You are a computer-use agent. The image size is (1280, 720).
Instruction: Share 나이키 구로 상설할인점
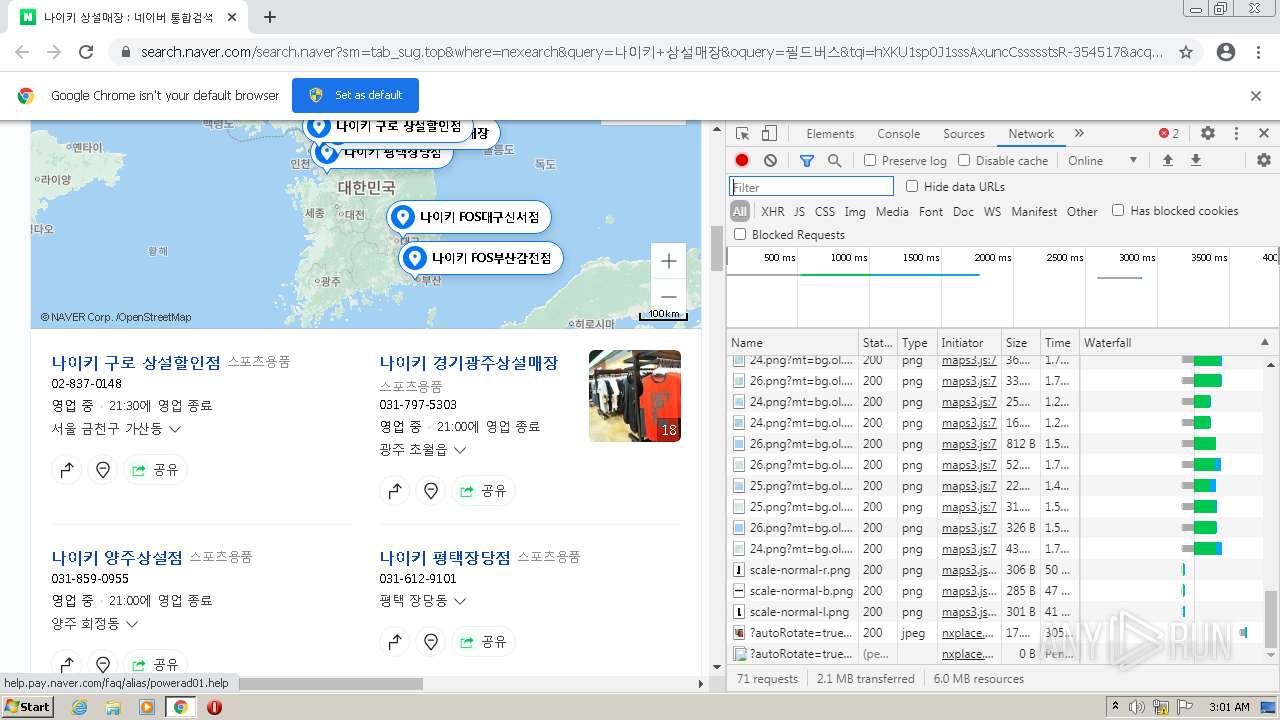coord(155,470)
